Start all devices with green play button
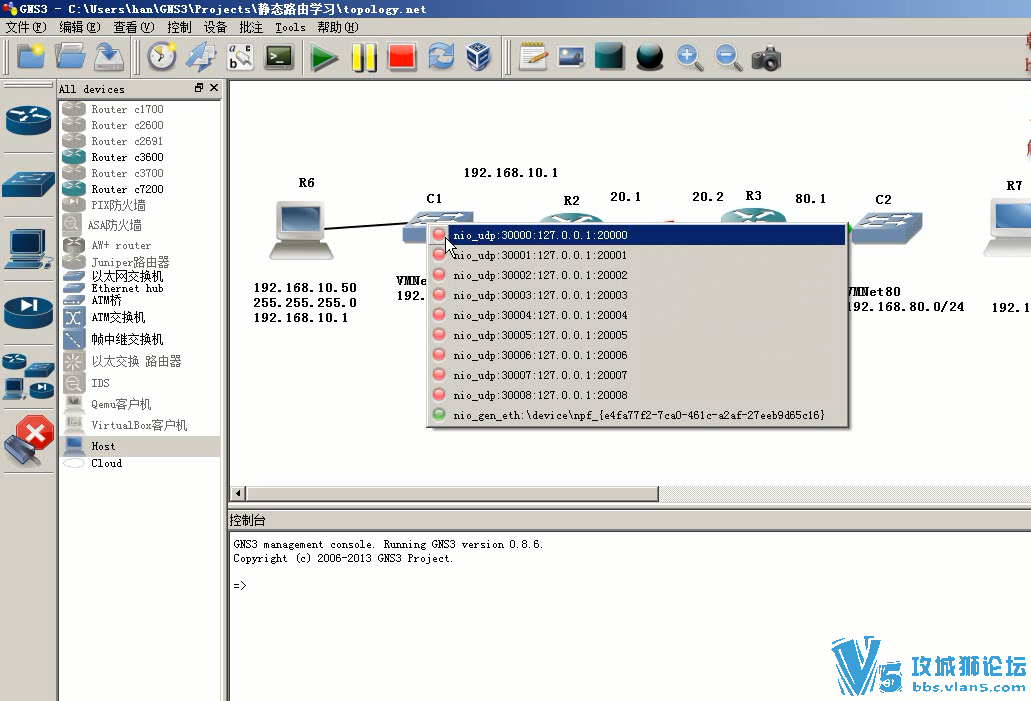 (324, 57)
